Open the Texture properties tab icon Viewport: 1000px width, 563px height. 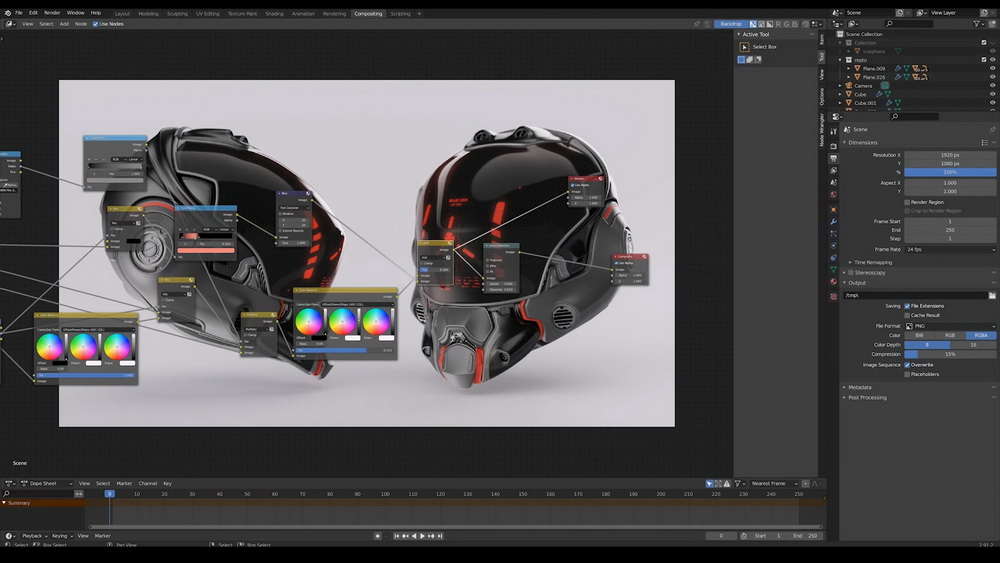tap(834, 296)
